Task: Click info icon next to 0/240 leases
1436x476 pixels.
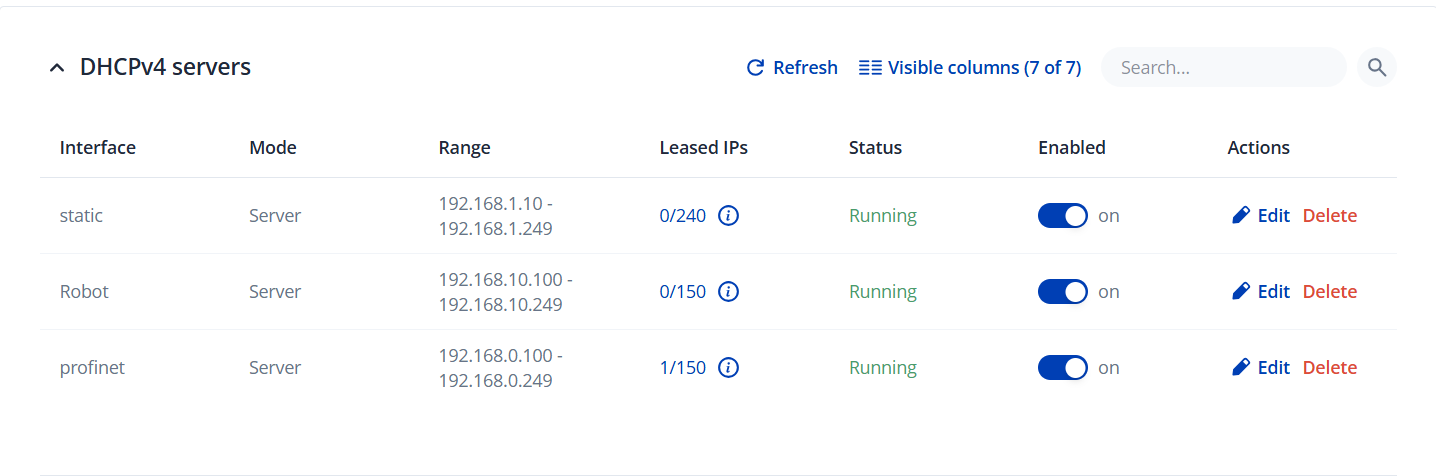Action: [x=729, y=216]
